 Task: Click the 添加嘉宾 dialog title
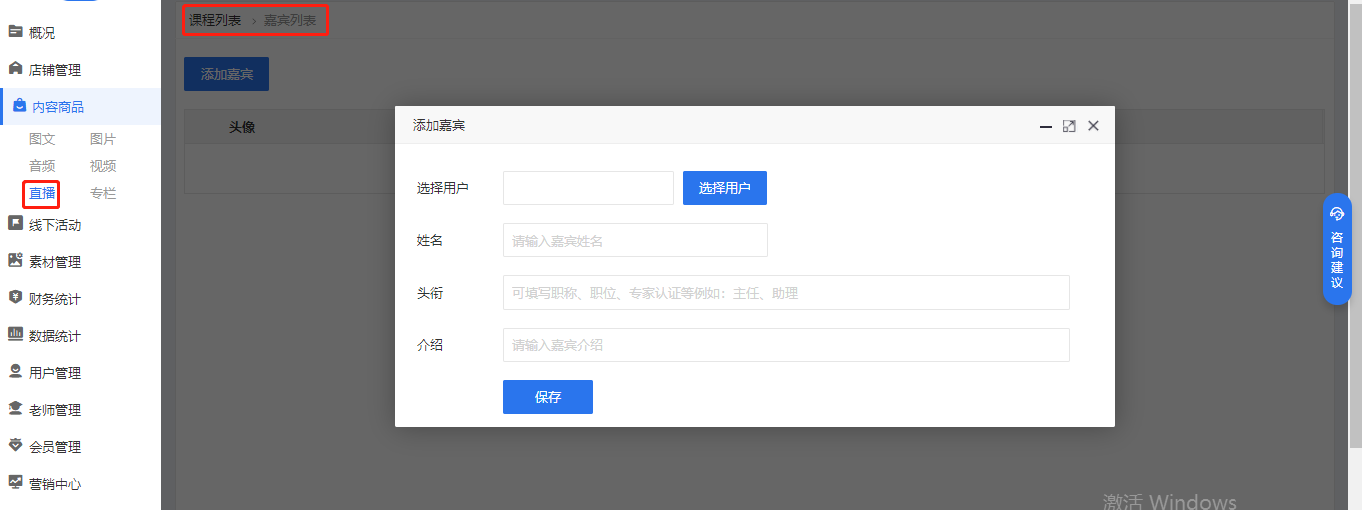439,126
